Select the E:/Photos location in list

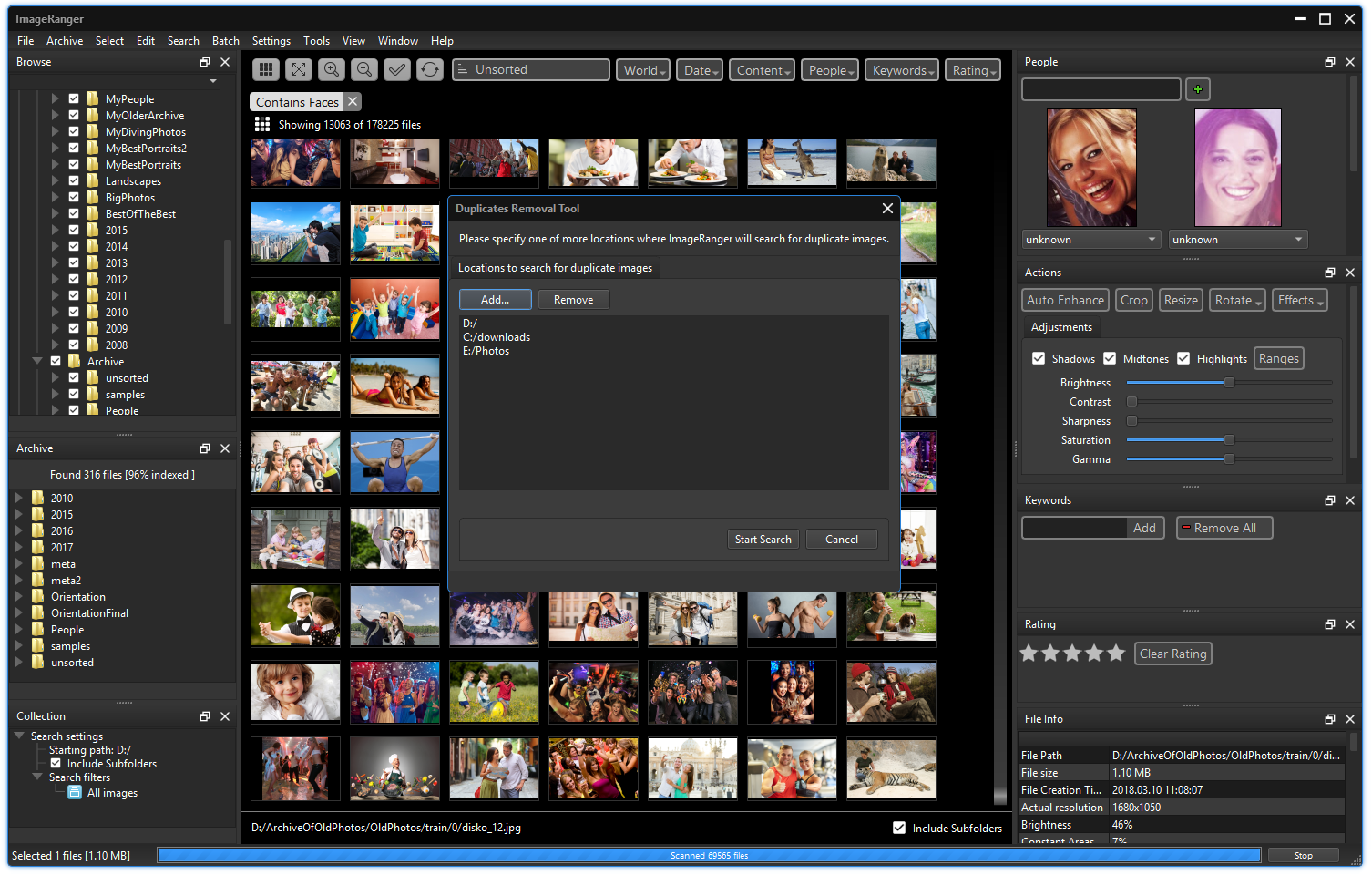486,351
